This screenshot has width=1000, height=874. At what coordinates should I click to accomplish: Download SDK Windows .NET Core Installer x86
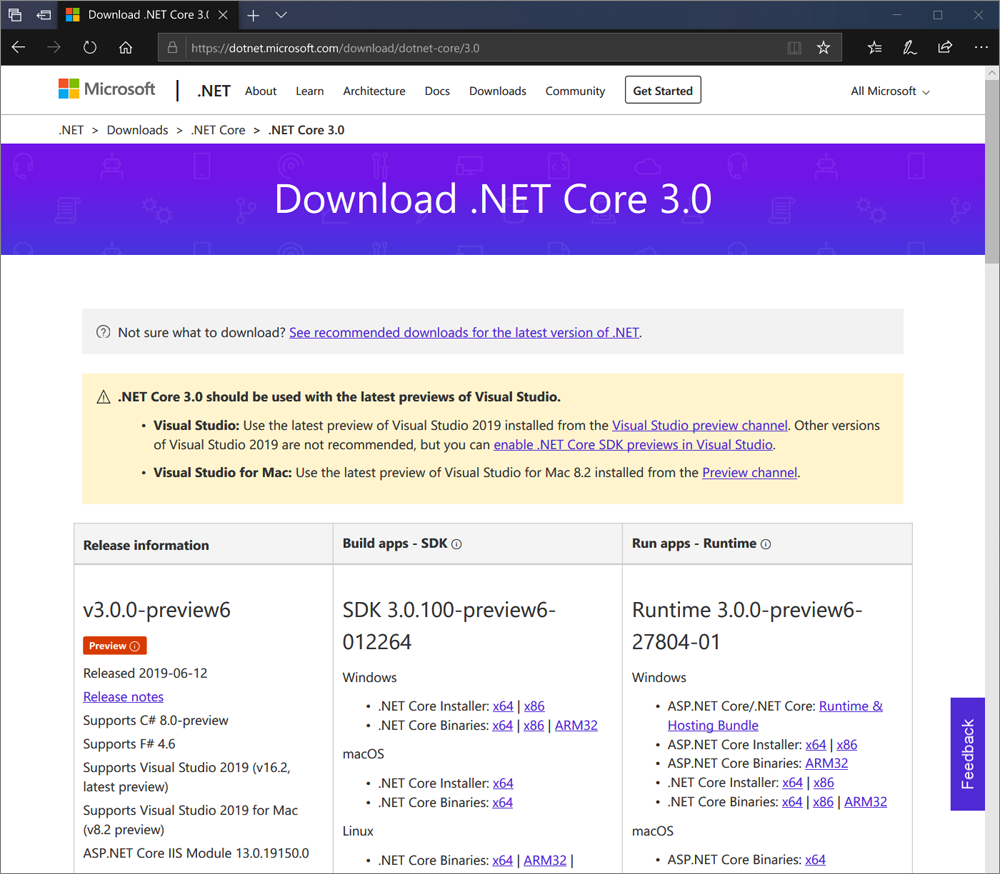[534, 706]
